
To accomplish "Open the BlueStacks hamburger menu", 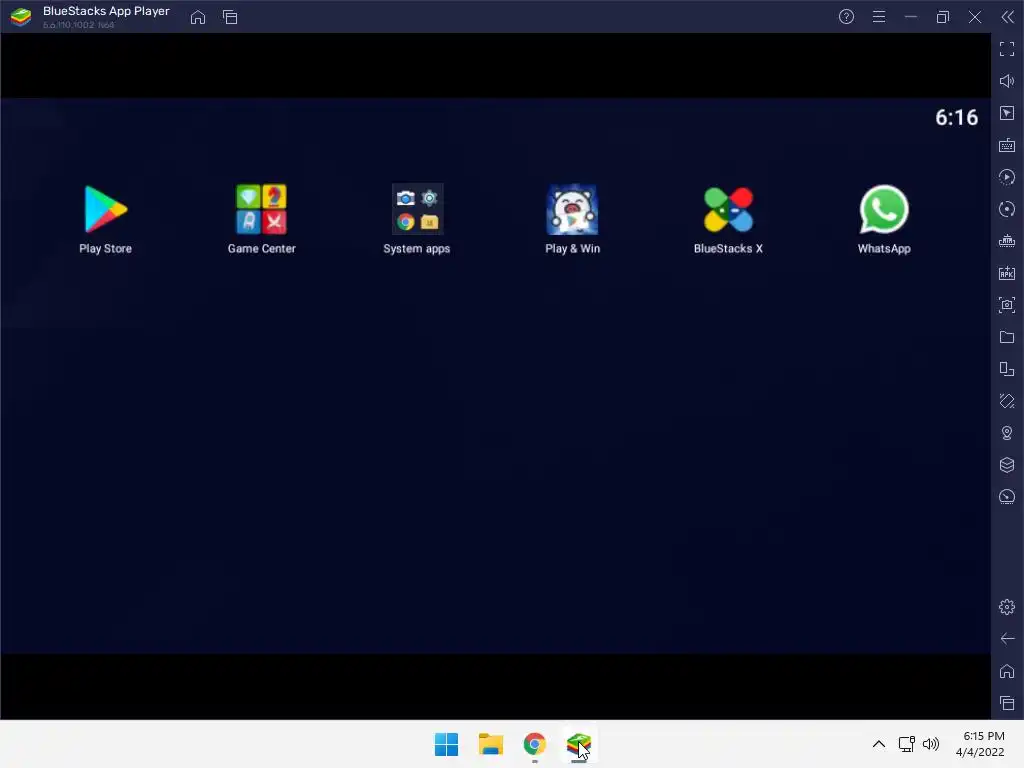I will pyautogui.click(x=879, y=17).
